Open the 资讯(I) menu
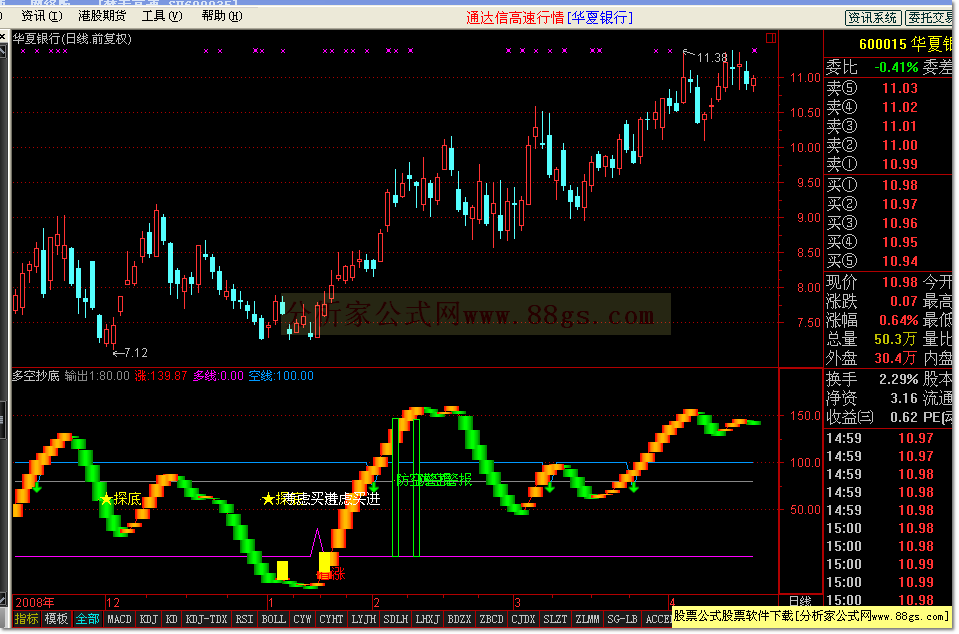The height and width of the screenshot is (634, 959). [x=42, y=17]
